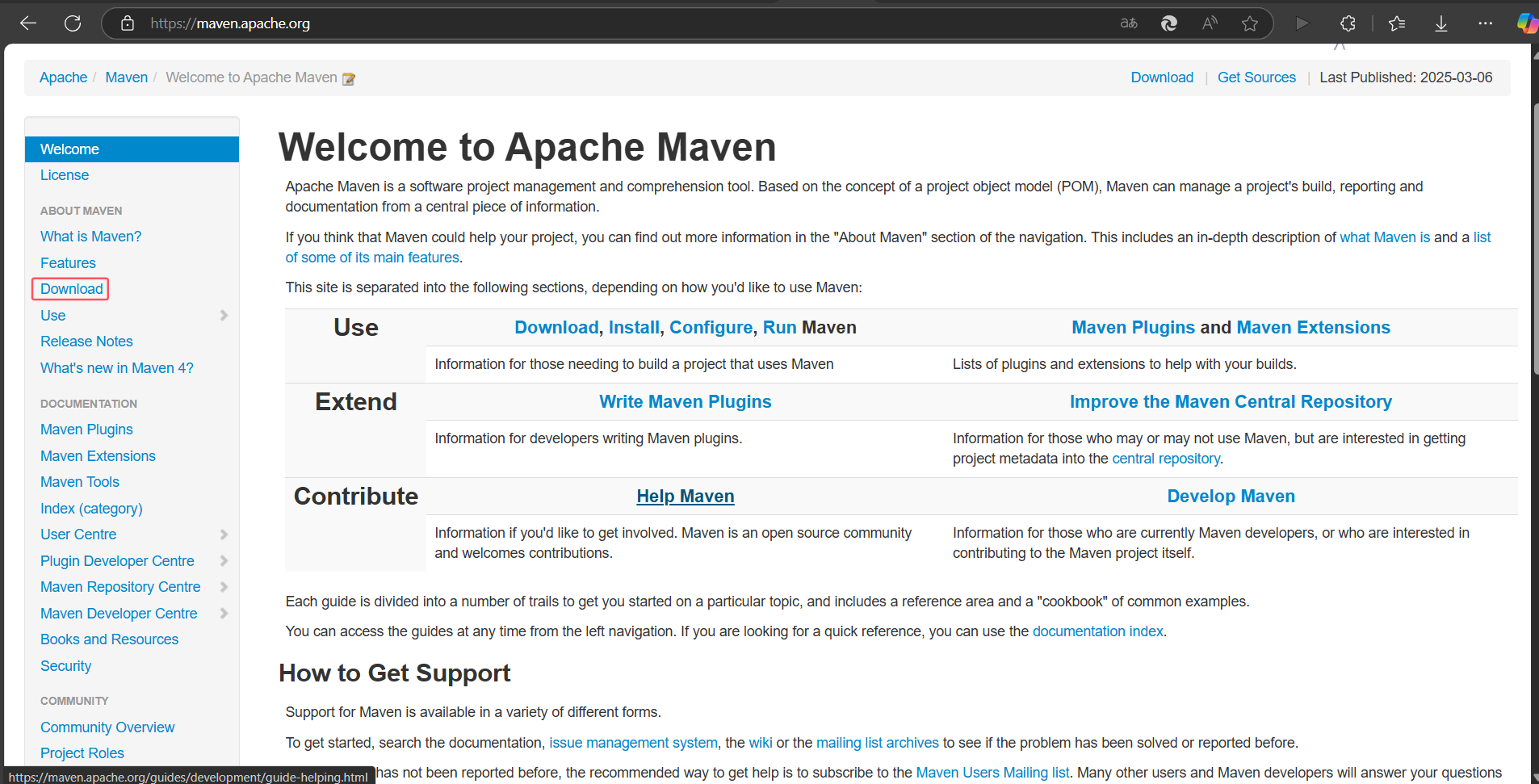The width and height of the screenshot is (1539, 784).
Task: Expand Plugin Developer Centre chevron
Action: click(224, 561)
